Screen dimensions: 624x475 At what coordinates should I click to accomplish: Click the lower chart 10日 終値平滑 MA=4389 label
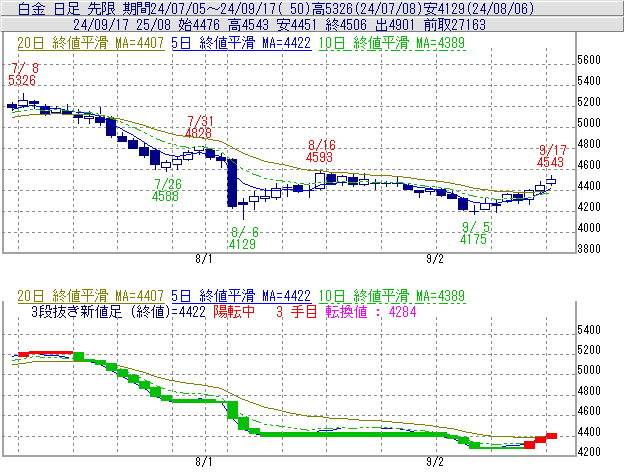(x=392, y=296)
